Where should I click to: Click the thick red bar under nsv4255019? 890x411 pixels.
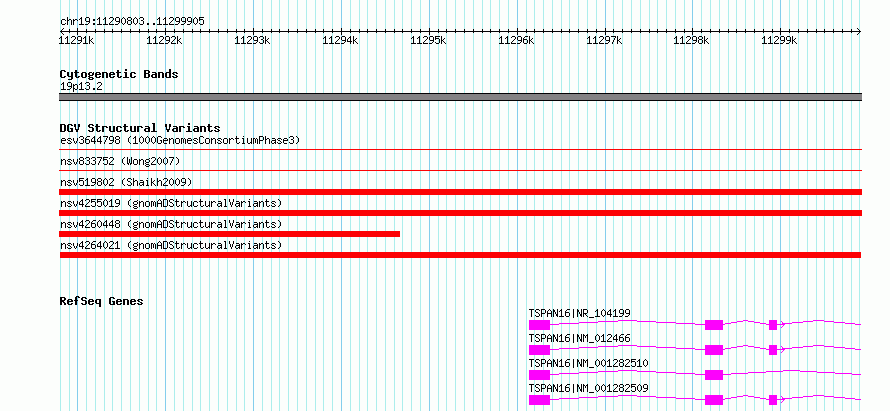460,213
